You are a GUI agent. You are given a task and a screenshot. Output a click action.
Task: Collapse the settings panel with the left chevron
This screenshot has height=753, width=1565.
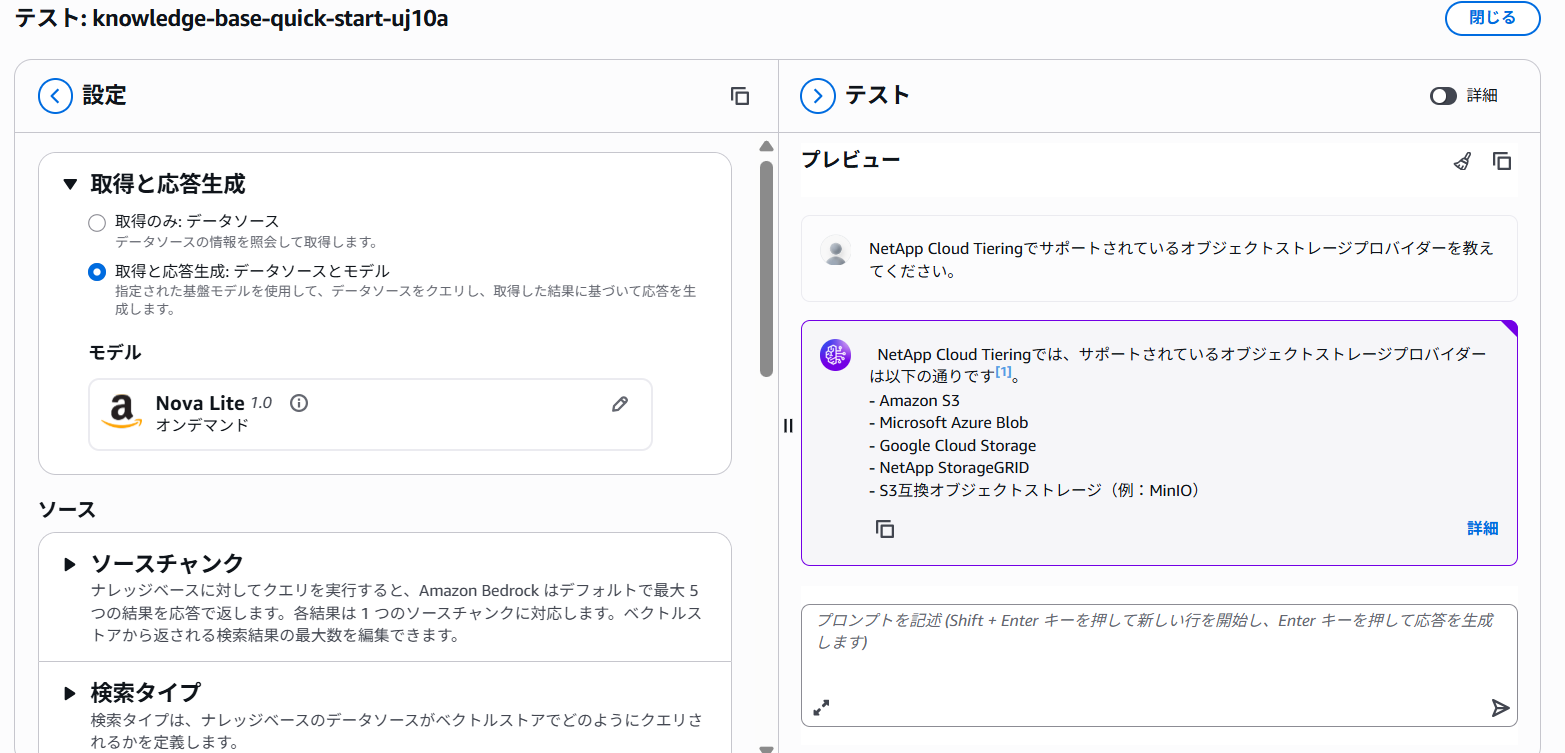56,96
